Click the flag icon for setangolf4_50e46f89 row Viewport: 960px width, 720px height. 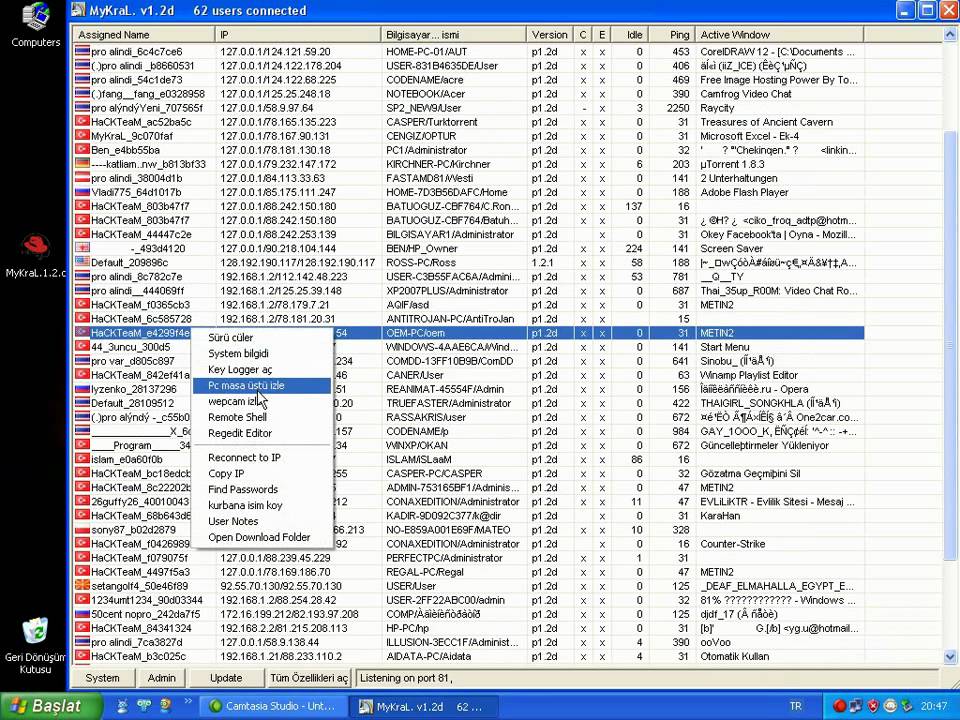coord(82,586)
